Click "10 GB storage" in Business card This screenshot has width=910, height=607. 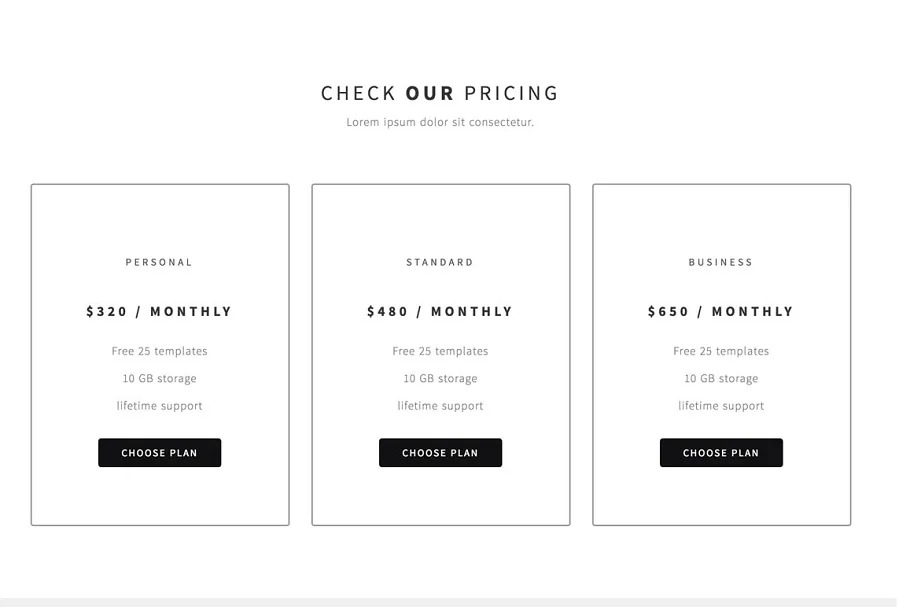pyautogui.click(x=721, y=378)
